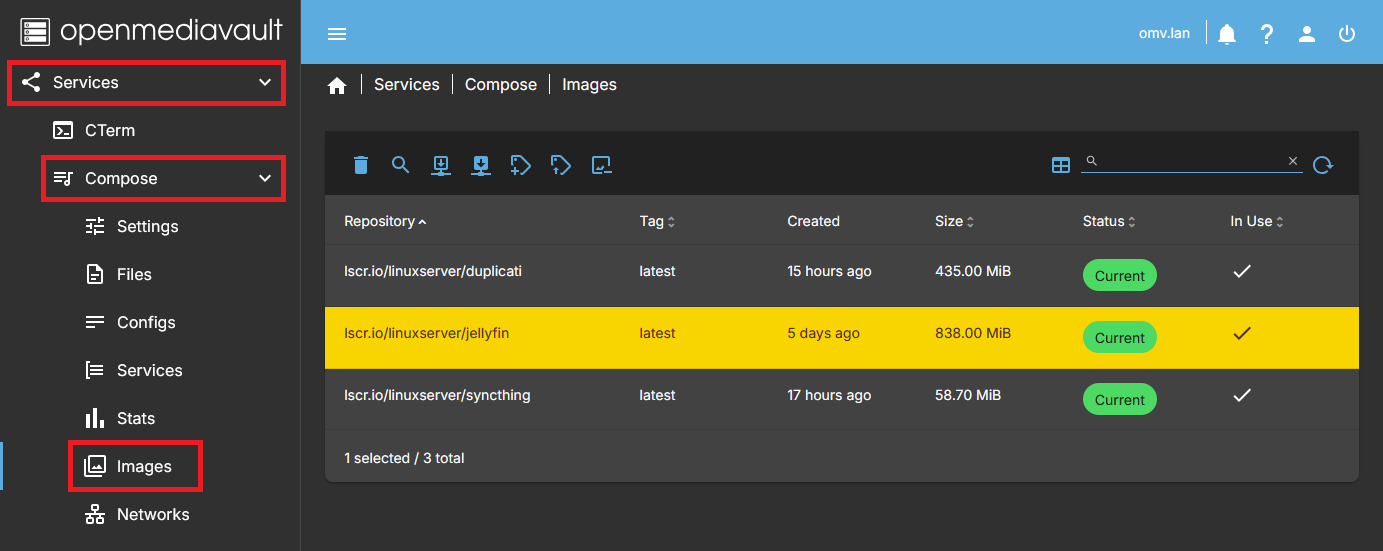Collapse the Compose submenu chevron
This screenshot has height=551, width=1383.
tap(265, 178)
